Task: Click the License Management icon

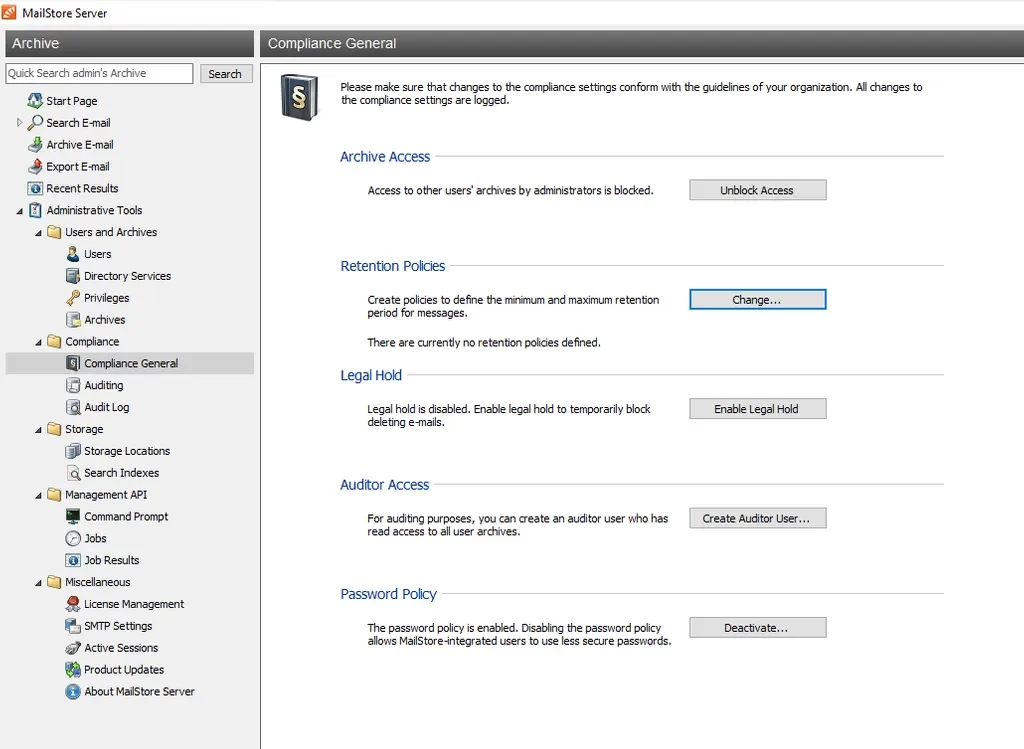Action: tap(73, 604)
